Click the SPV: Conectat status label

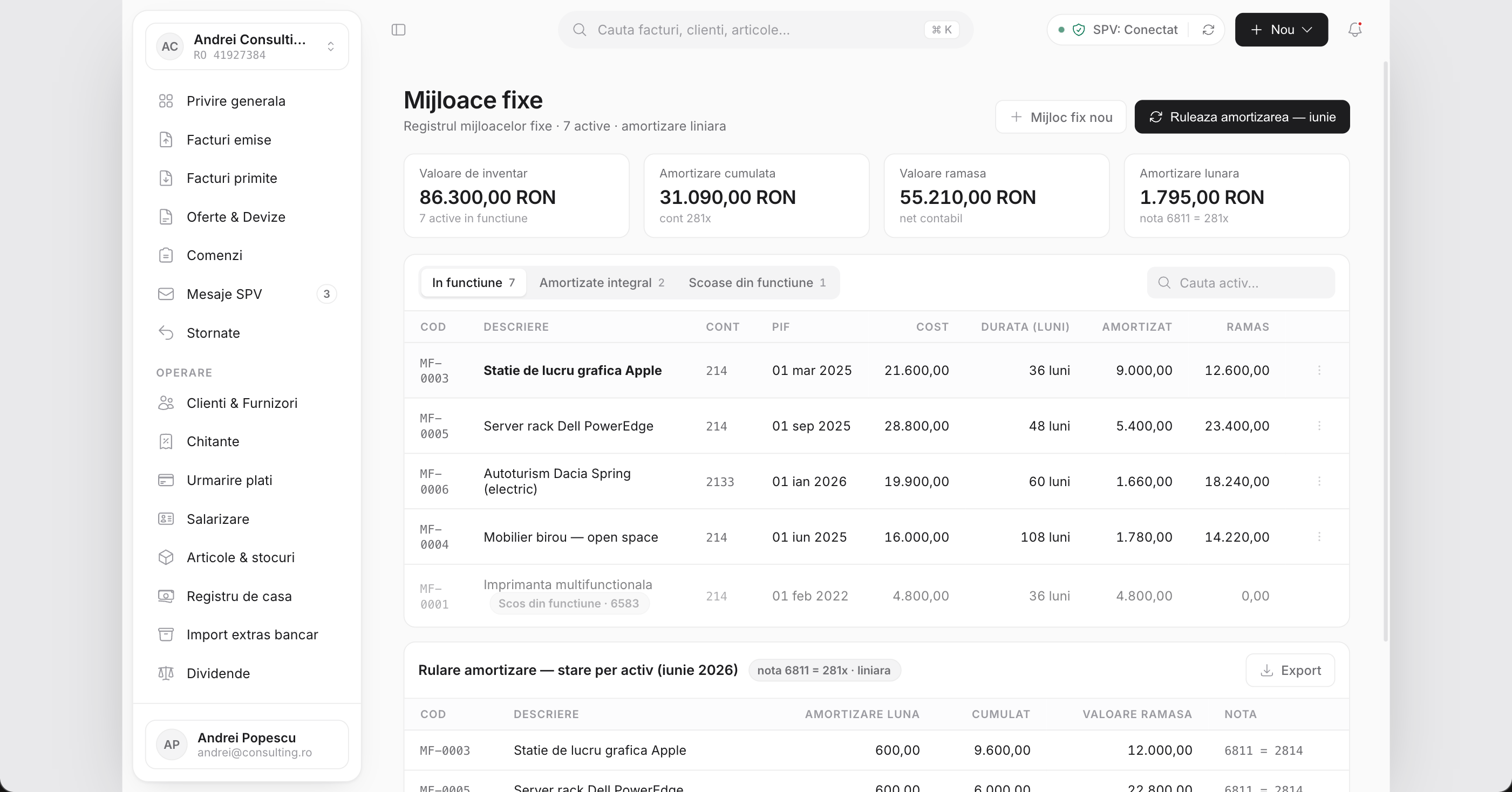(1135, 30)
